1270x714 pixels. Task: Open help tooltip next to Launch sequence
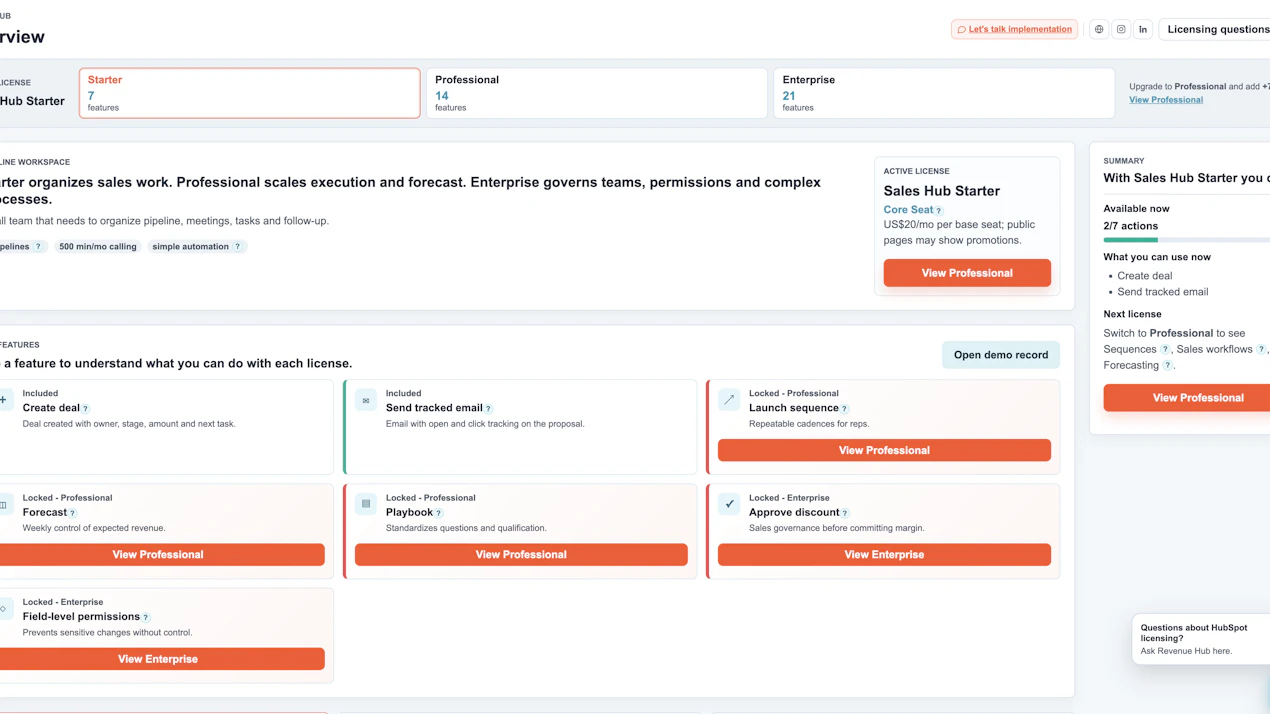845,409
